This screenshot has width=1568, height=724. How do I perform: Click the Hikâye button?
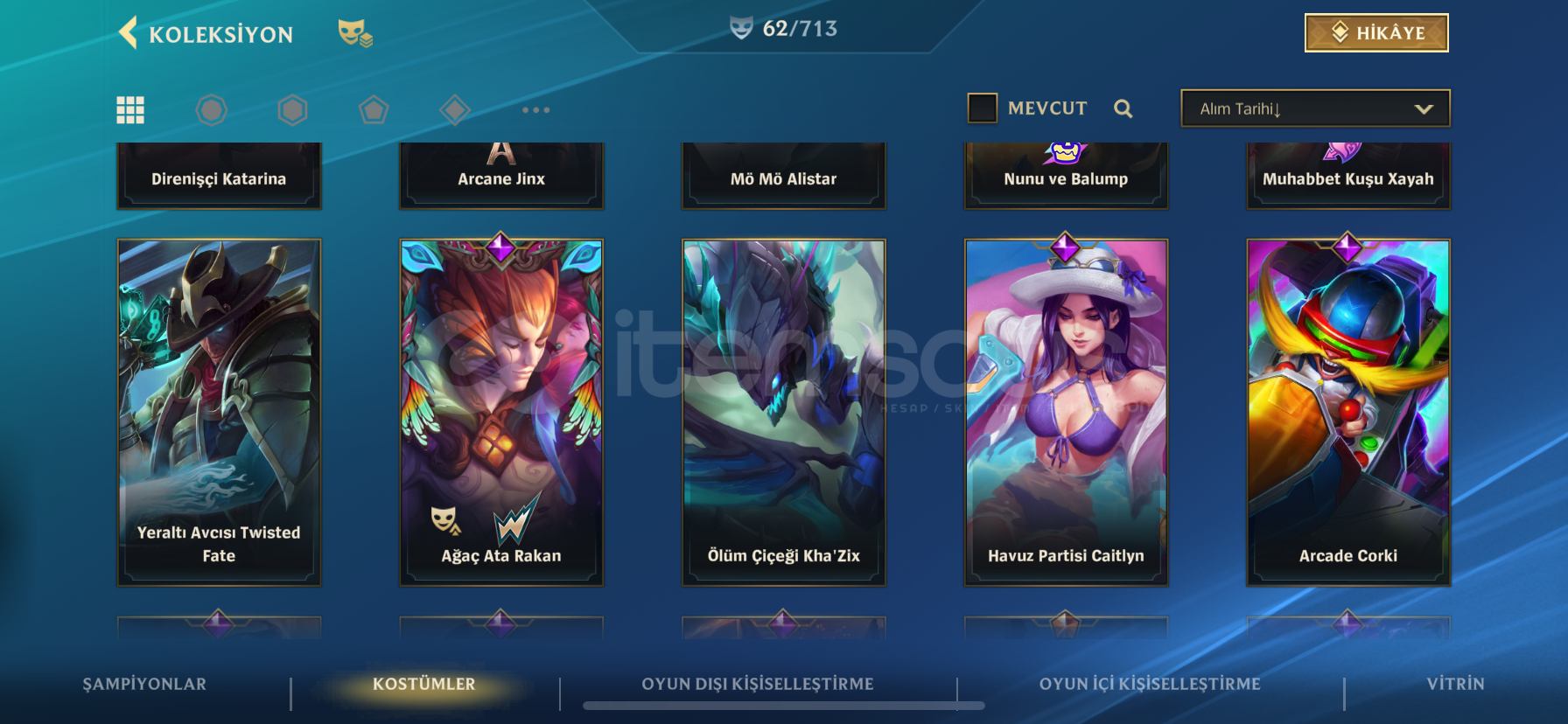pyautogui.click(x=1376, y=33)
